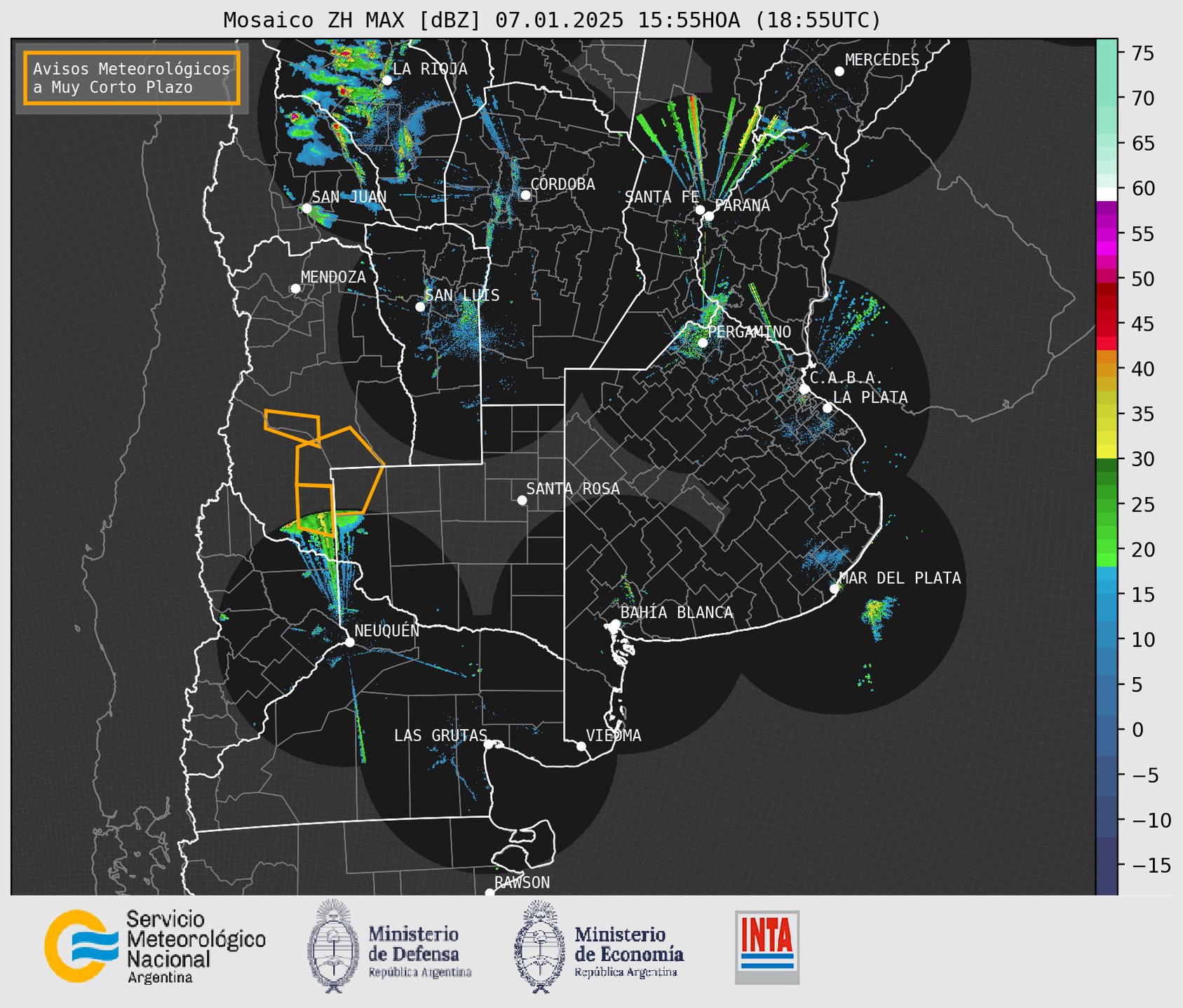Click the 60 dBZ white colorbar segment
Image resolution: width=1183 pixels, height=1008 pixels.
coord(1107,194)
